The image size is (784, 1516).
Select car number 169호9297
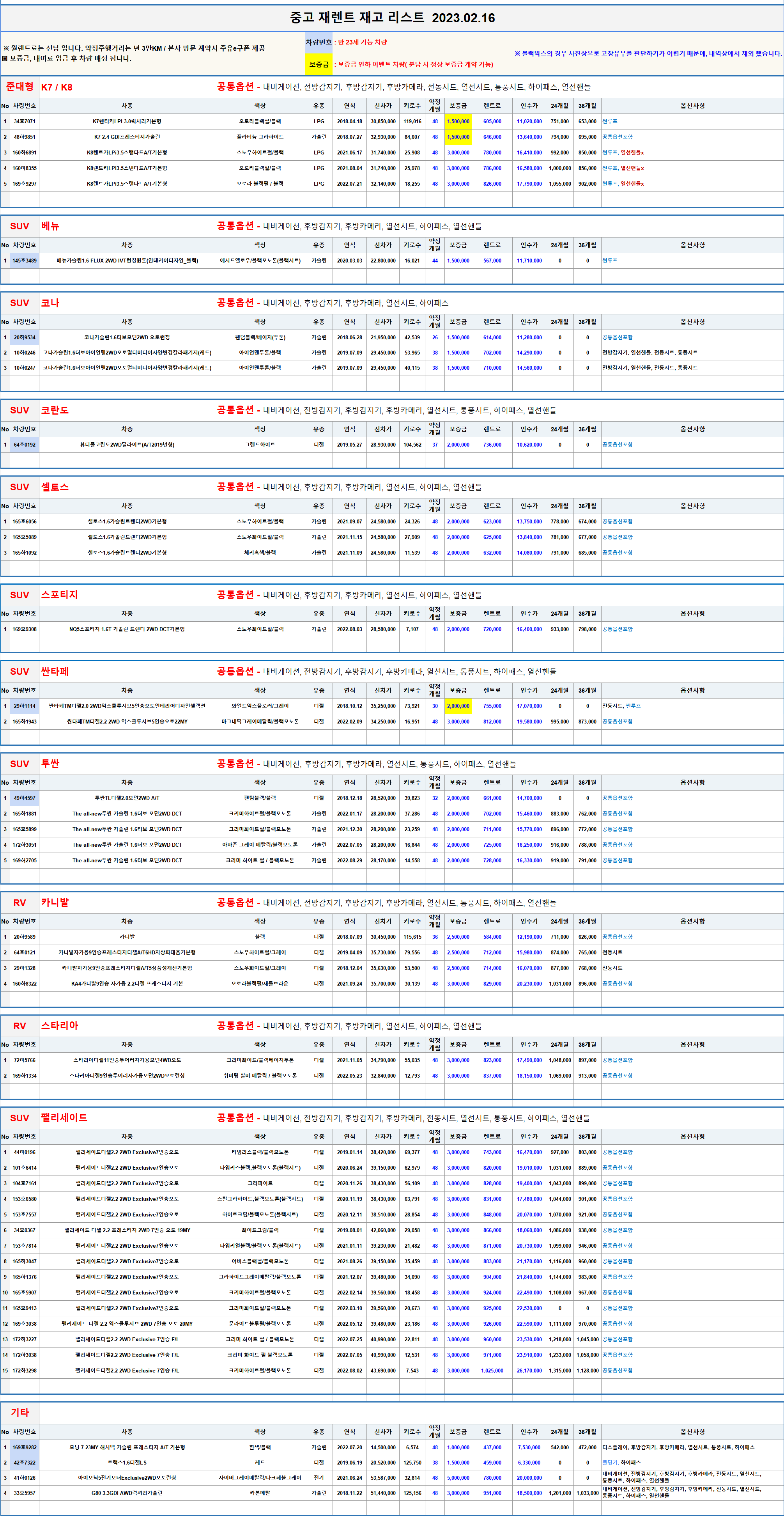24,184
